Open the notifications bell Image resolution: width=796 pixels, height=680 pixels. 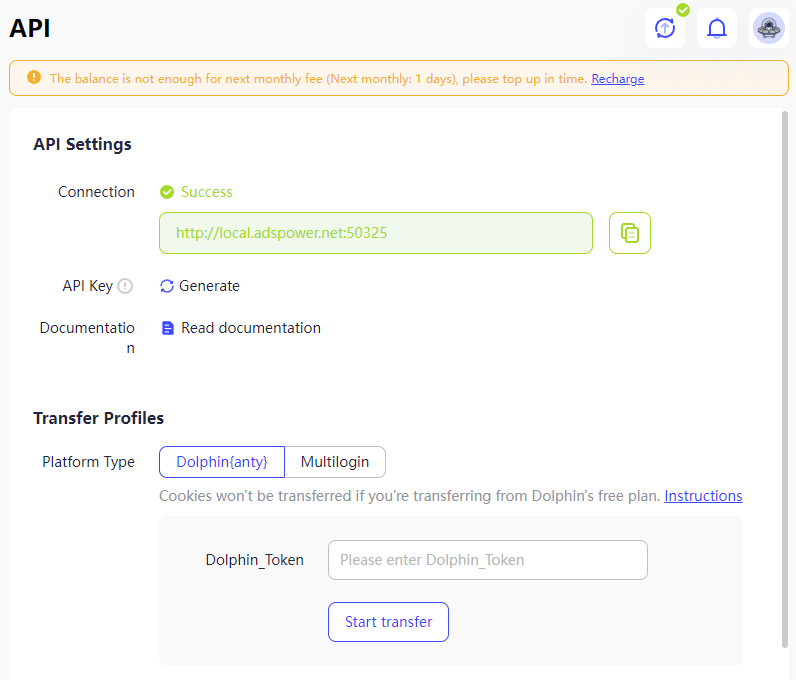coord(716,28)
